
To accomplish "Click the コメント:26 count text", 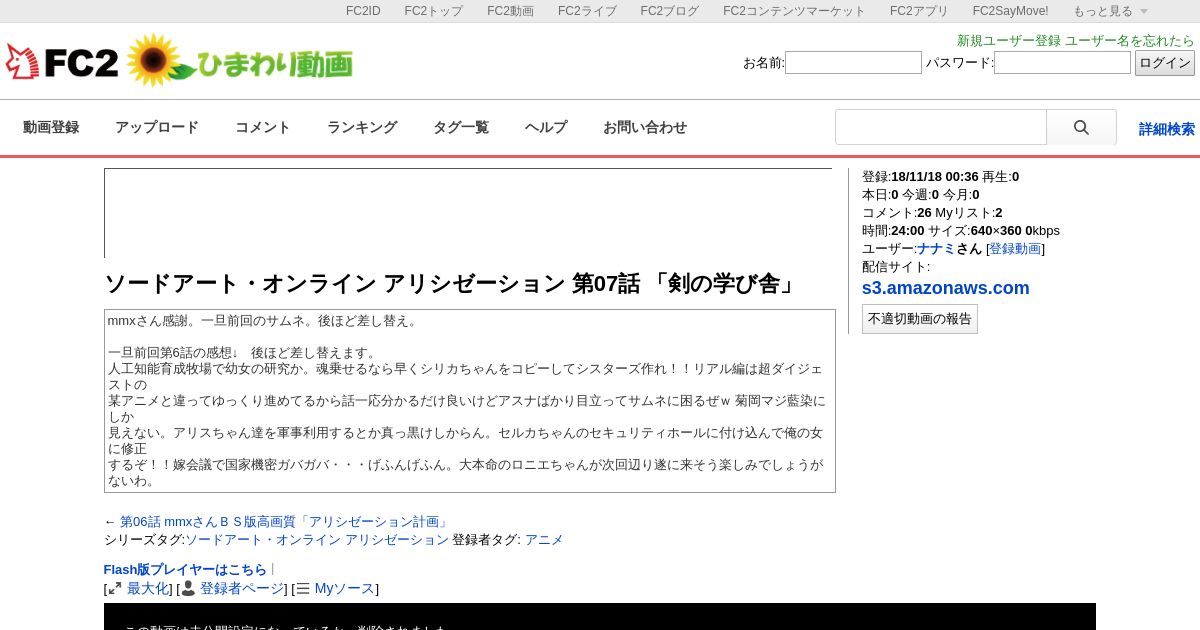I will tap(897, 213).
